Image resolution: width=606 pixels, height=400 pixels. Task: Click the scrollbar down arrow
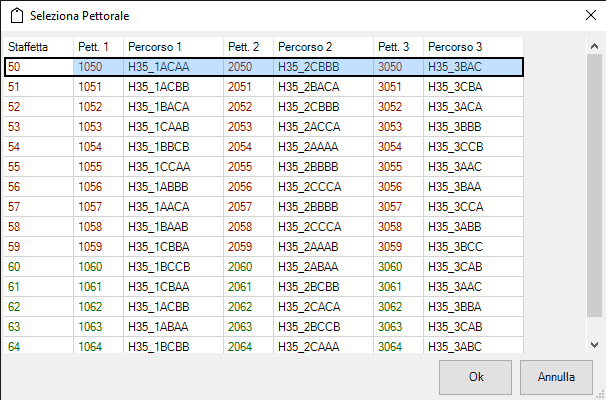coord(594,344)
